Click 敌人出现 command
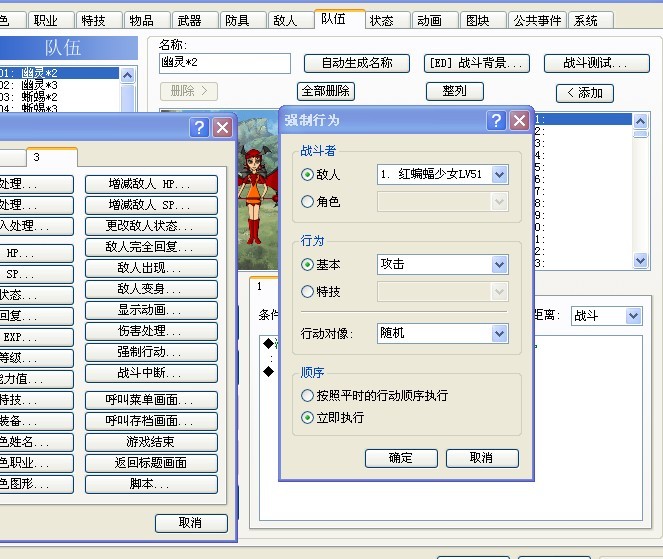Screen dimensions: 663x559 pos(151,268)
